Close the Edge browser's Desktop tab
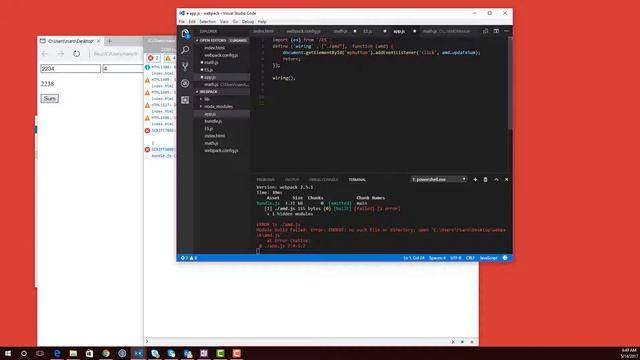Viewport: 640px width, 360px height. click(98, 41)
